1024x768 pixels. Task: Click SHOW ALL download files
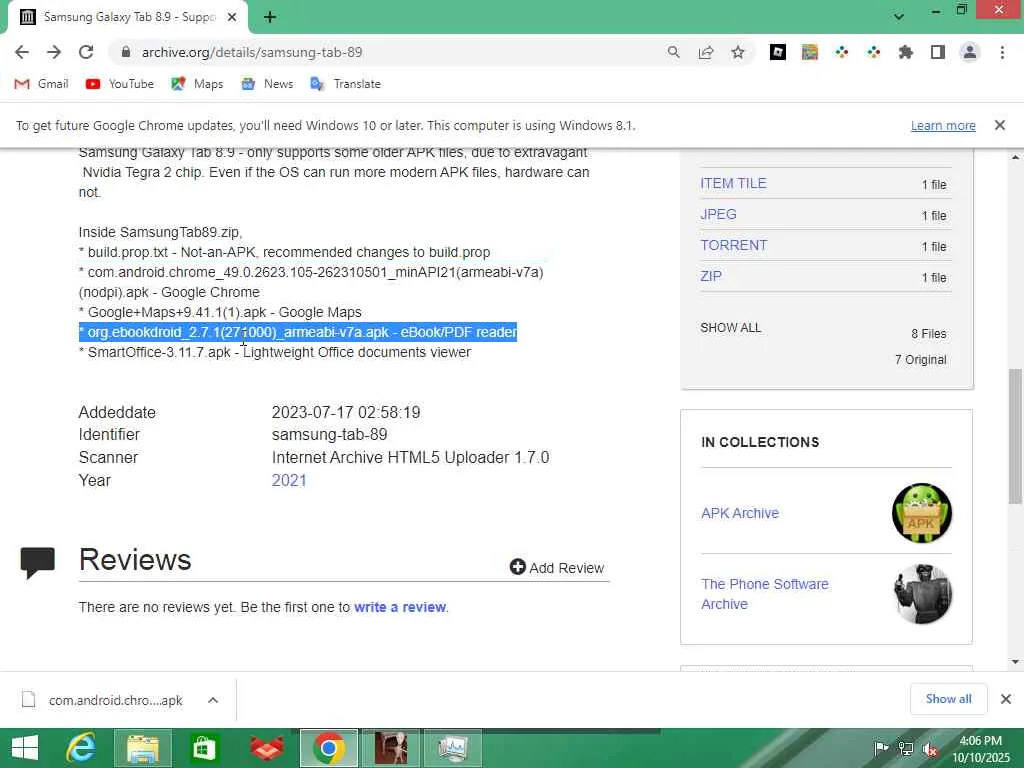(731, 328)
